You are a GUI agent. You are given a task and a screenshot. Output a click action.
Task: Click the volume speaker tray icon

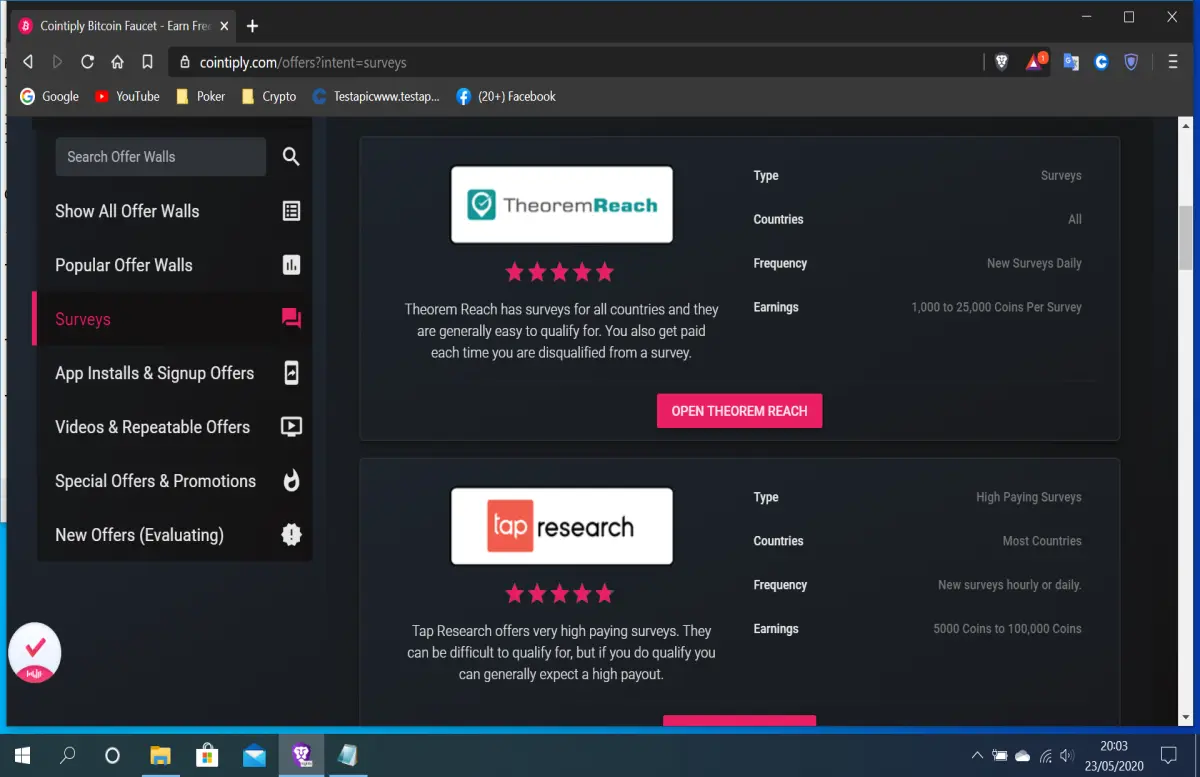click(x=1067, y=756)
